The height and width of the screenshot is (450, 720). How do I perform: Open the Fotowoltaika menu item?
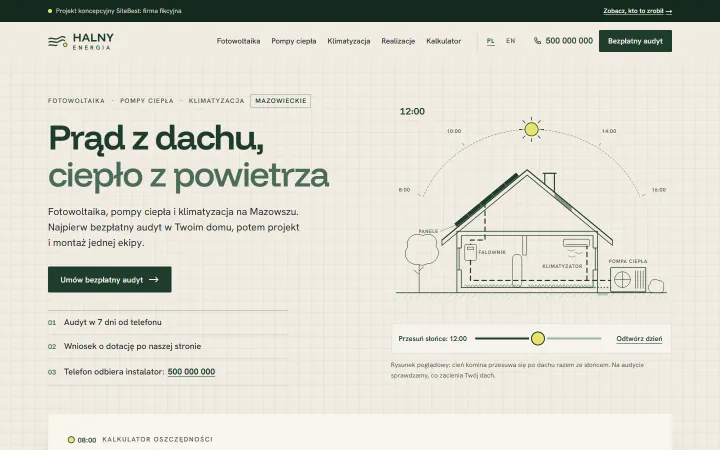[238, 41]
